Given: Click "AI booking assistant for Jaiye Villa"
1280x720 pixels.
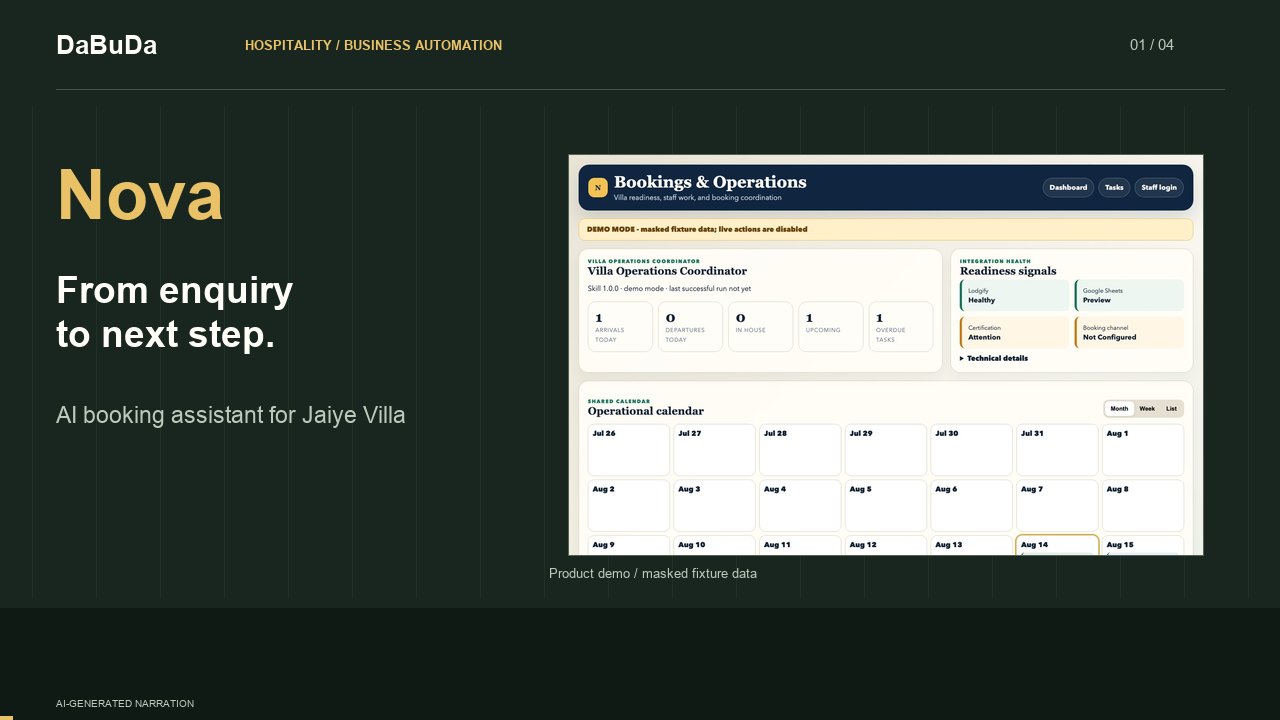Looking at the screenshot, I should tap(231, 415).
